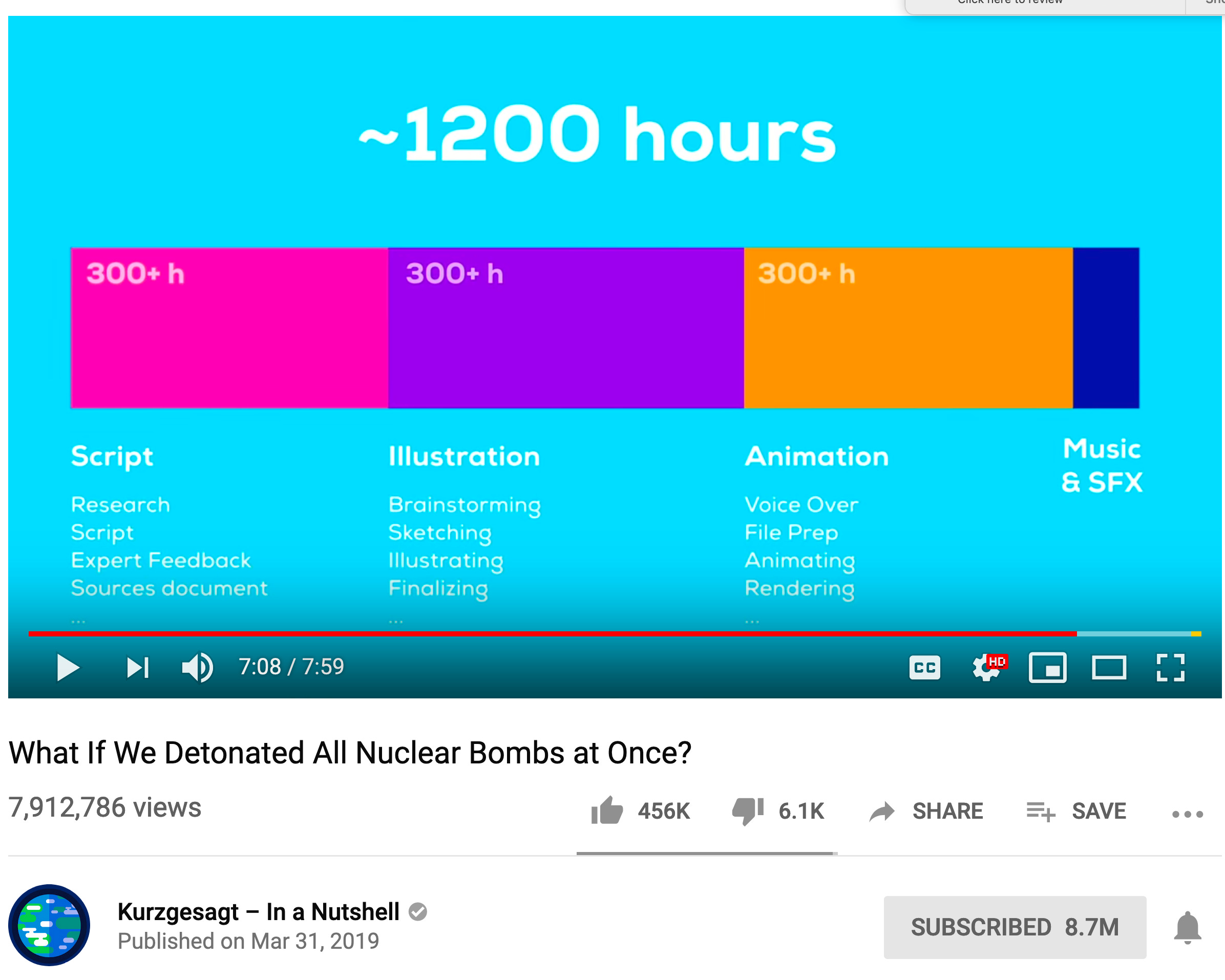Open Kurzgesagt – In a Nutshell channel link
Viewport: 1225px width, 980px height.
click(259, 912)
